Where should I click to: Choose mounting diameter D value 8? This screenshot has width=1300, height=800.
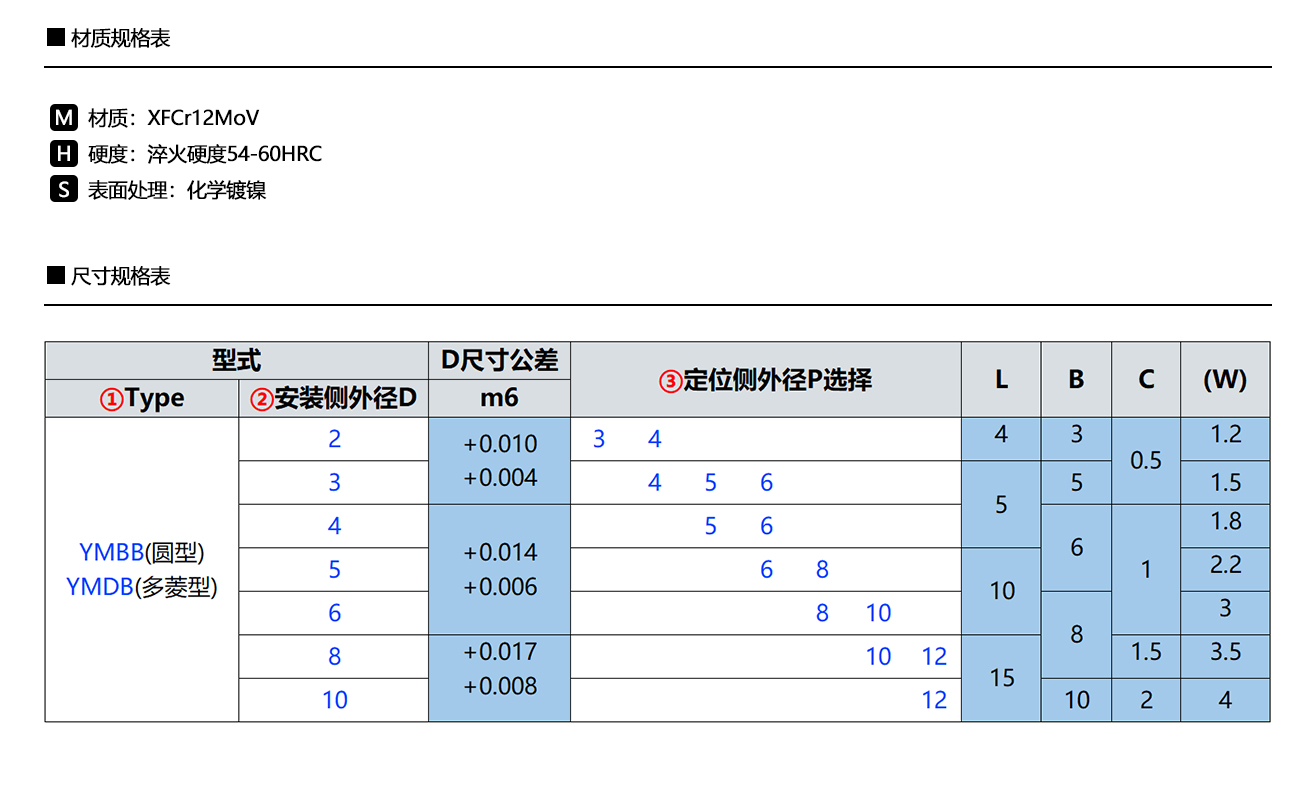334,656
